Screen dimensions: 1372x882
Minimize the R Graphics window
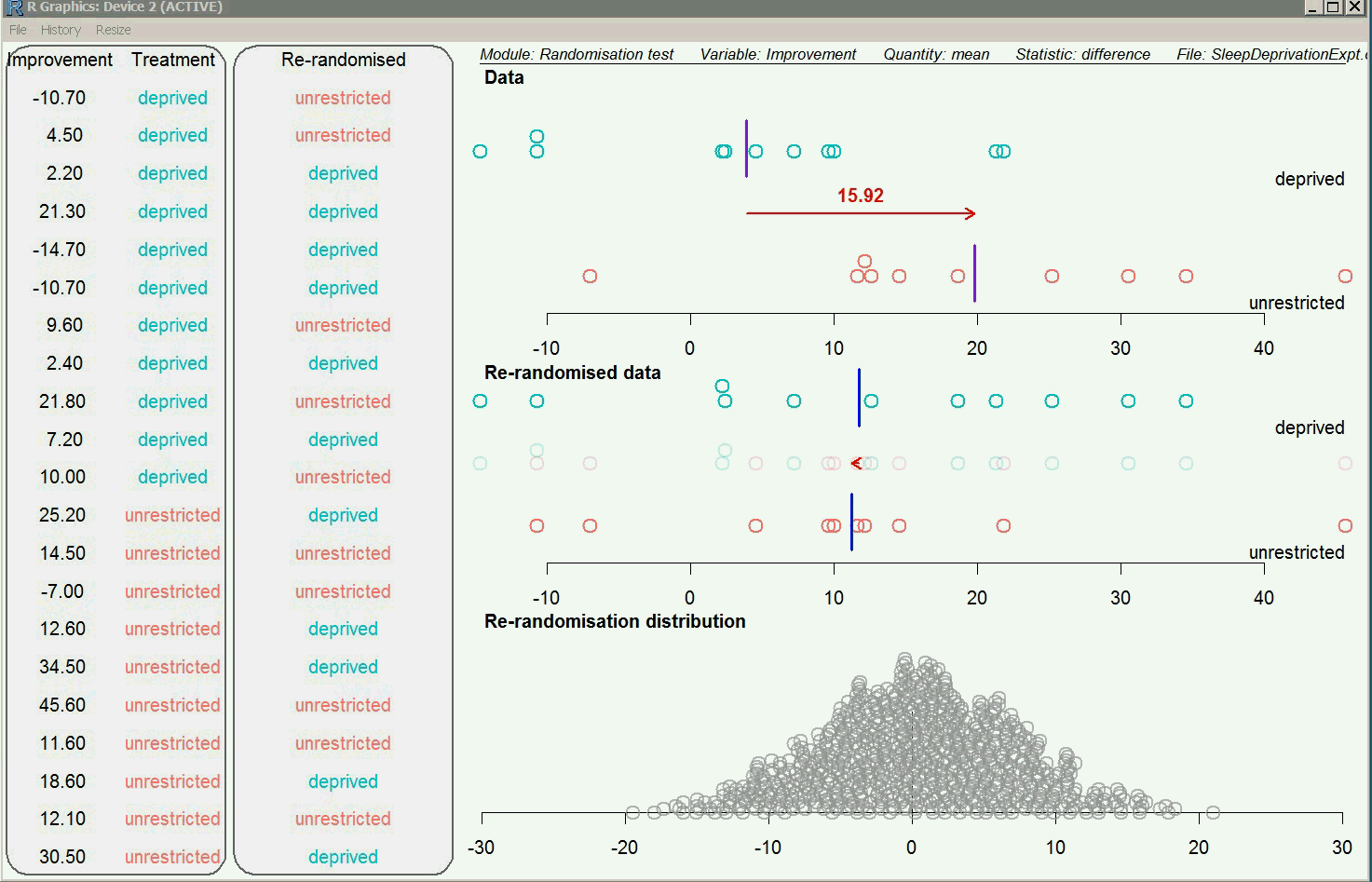point(1313,7)
